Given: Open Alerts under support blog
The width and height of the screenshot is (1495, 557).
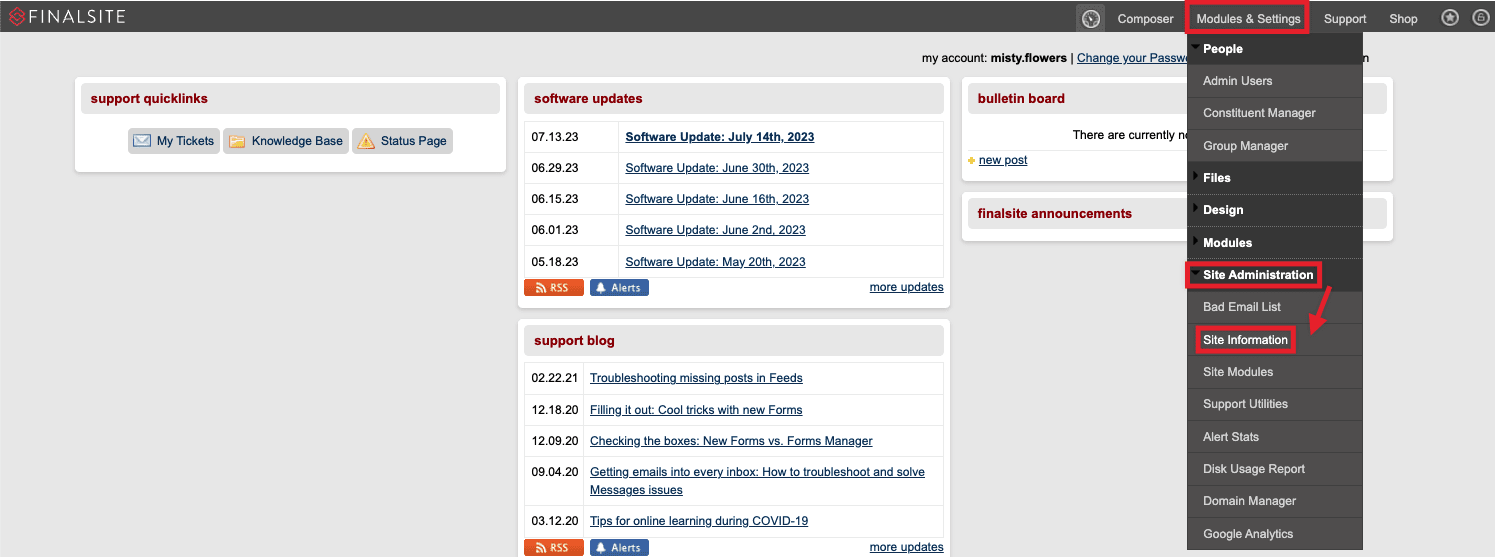Looking at the screenshot, I should pos(619,547).
